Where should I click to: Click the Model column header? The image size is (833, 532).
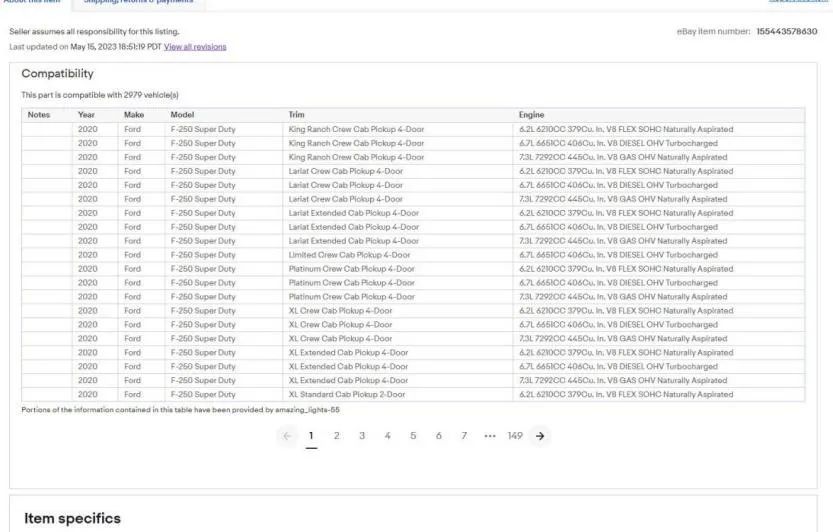coord(182,115)
